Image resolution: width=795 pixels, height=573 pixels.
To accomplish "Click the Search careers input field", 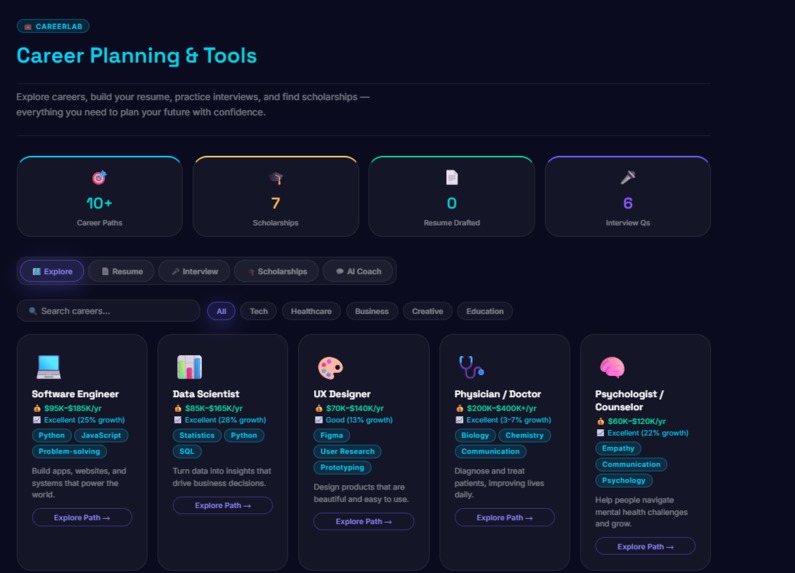I will (x=109, y=311).
